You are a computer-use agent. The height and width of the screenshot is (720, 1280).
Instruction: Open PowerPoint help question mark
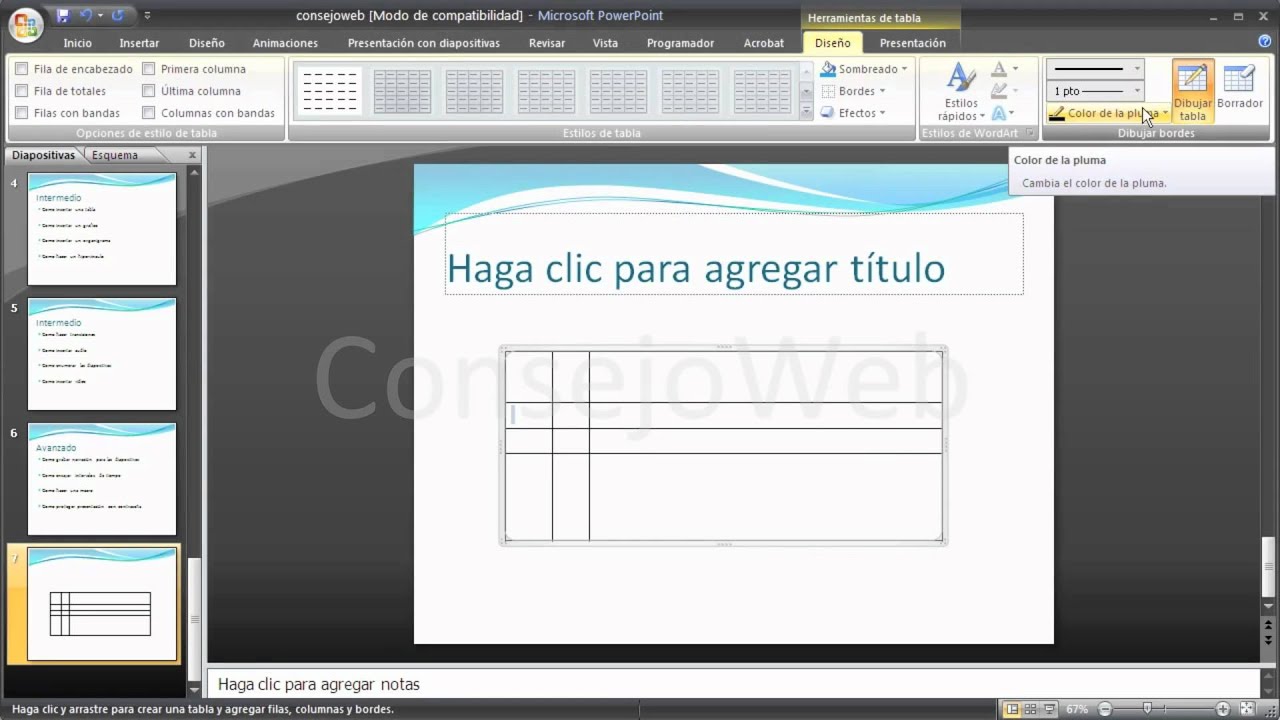click(1264, 41)
